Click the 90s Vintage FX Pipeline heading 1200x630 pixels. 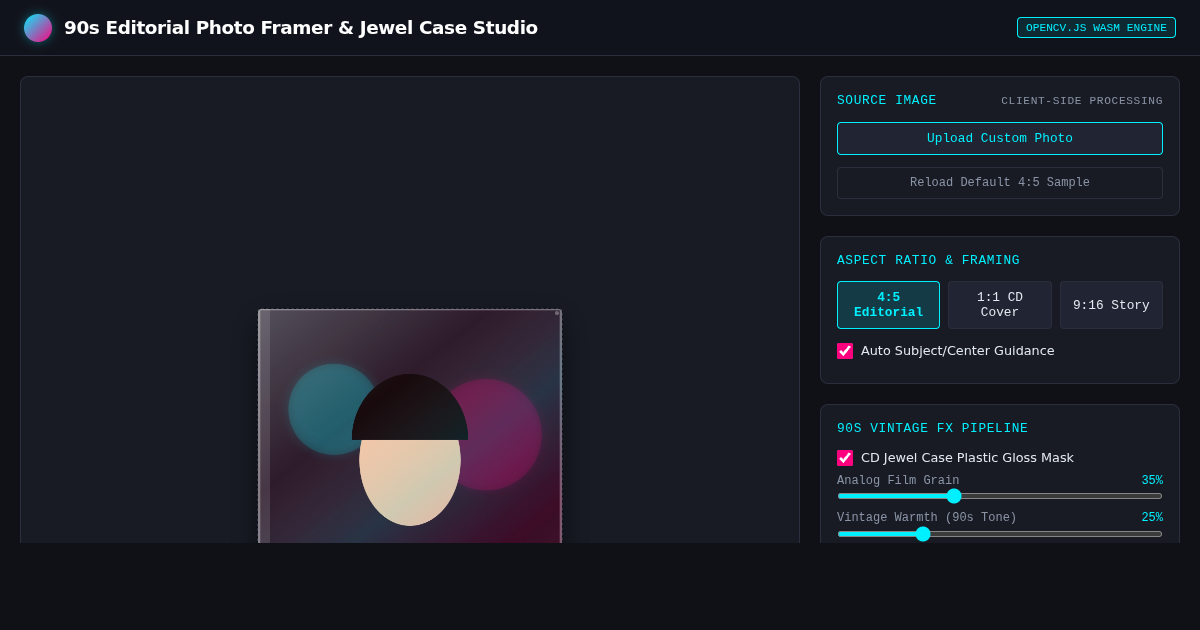point(932,428)
